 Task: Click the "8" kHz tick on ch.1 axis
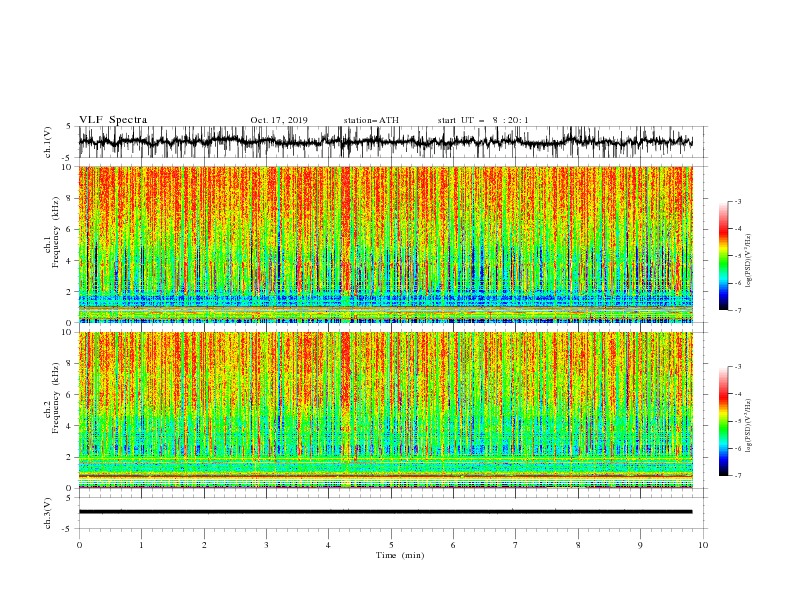click(71, 198)
